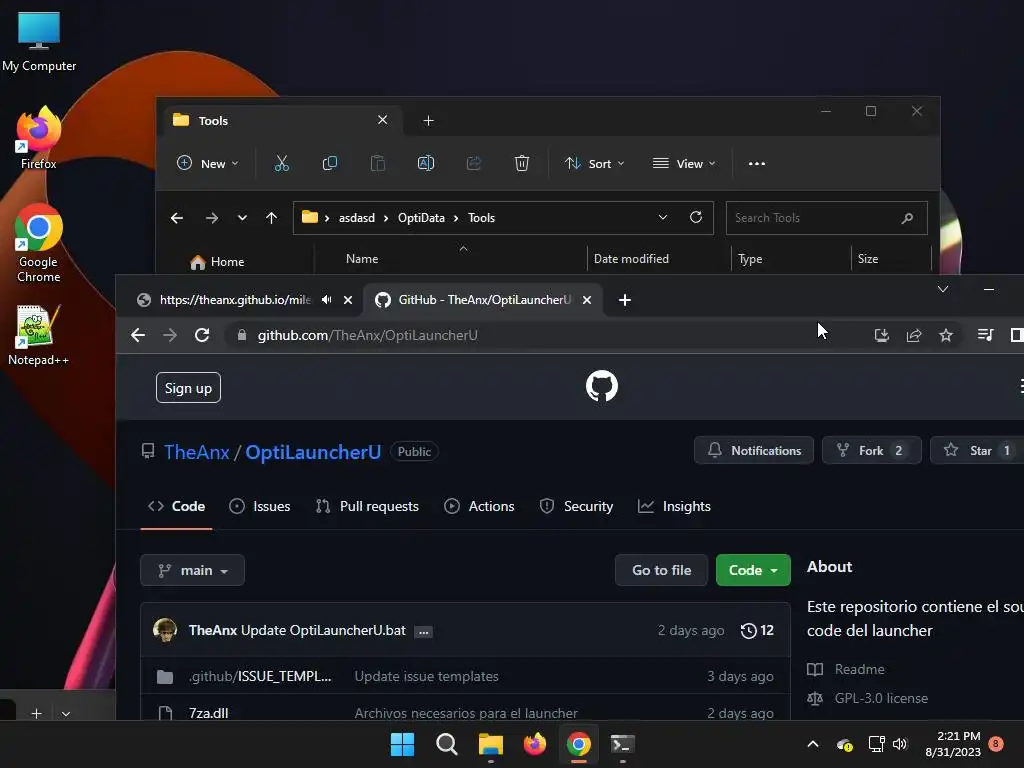Select the Code repository tab
The image size is (1024, 768).
tap(176, 506)
